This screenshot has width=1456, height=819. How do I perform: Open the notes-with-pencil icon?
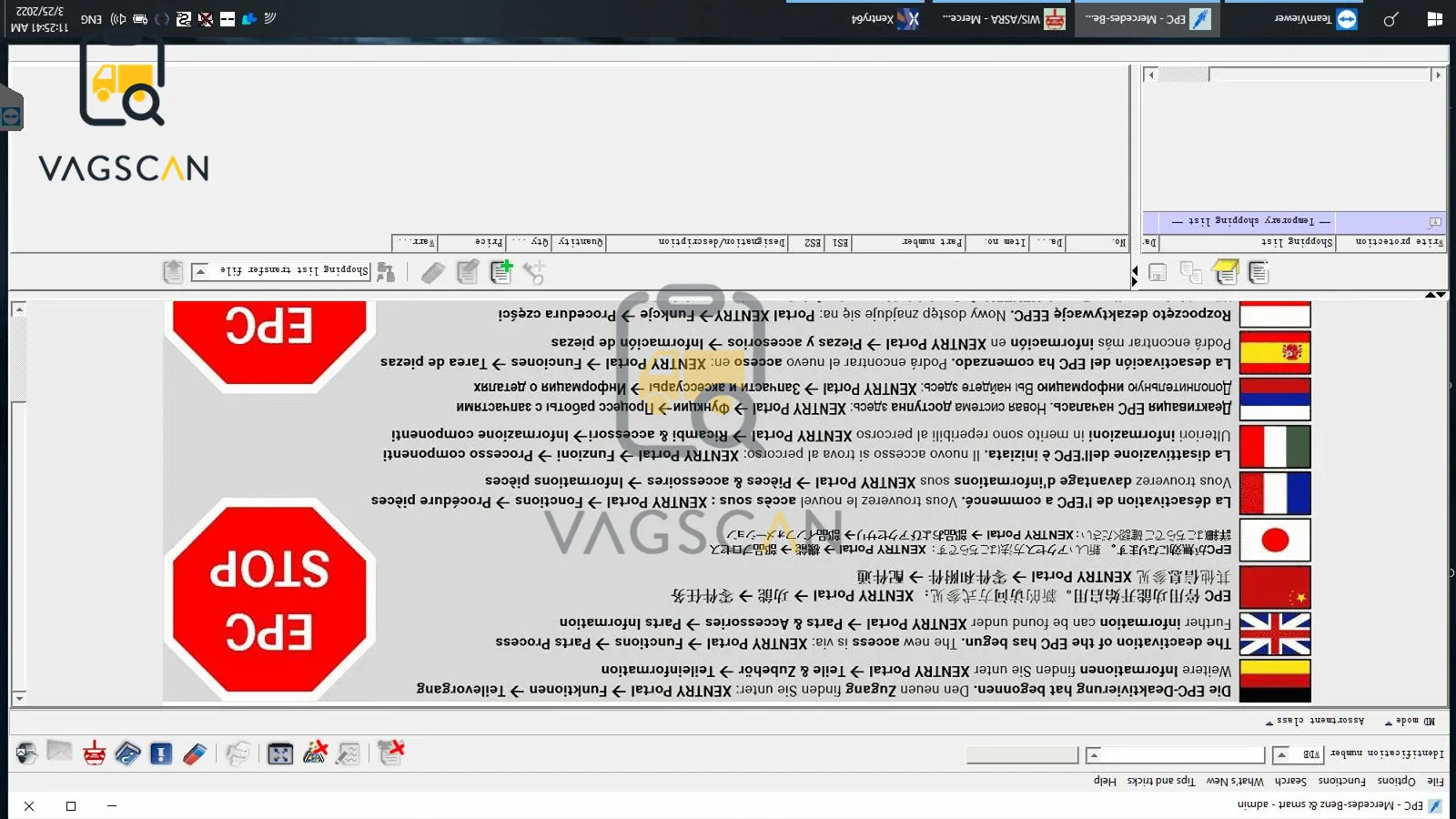coord(348,753)
